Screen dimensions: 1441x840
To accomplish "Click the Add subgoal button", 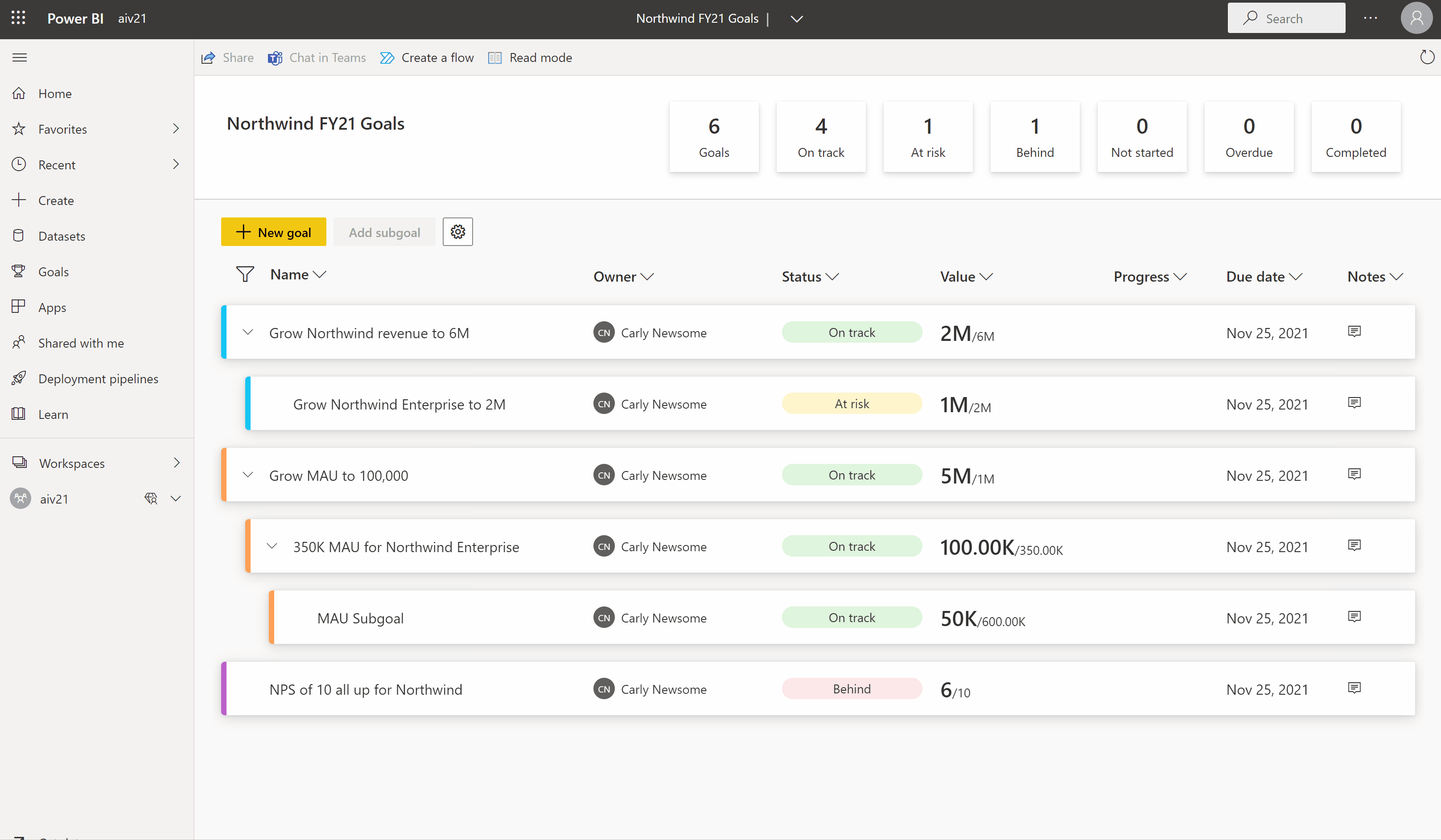I will (384, 232).
